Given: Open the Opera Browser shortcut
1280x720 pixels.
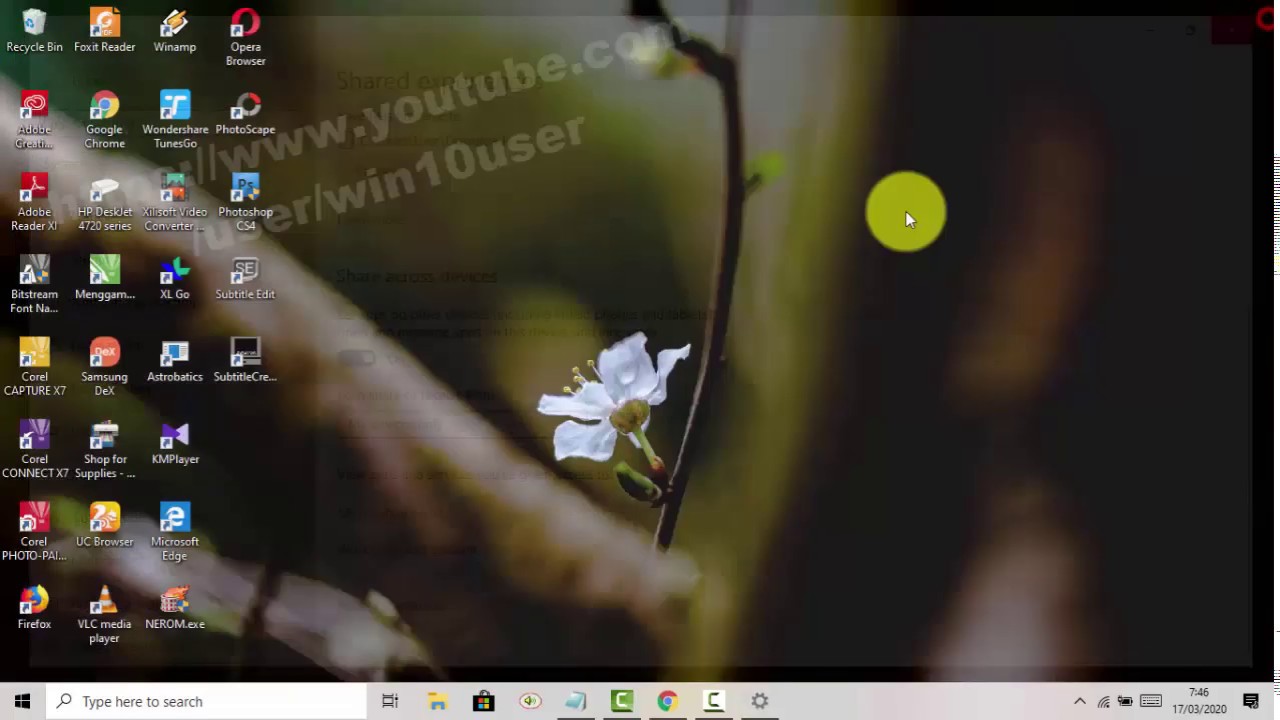Looking at the screenshot, I should (245, 38).
